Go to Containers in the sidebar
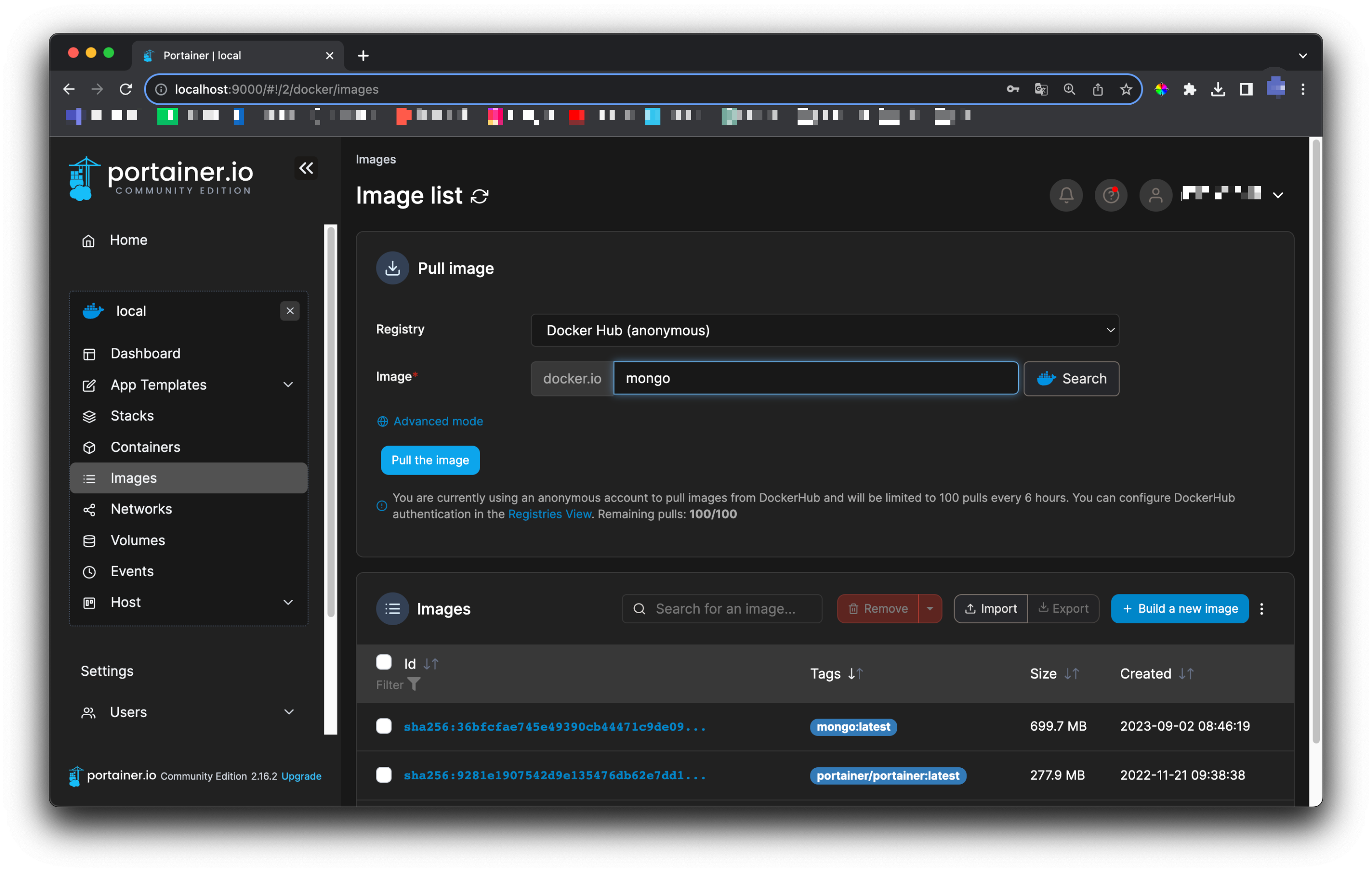The height and width of the screenshot is (872, 1372). (x=145, y=447)
